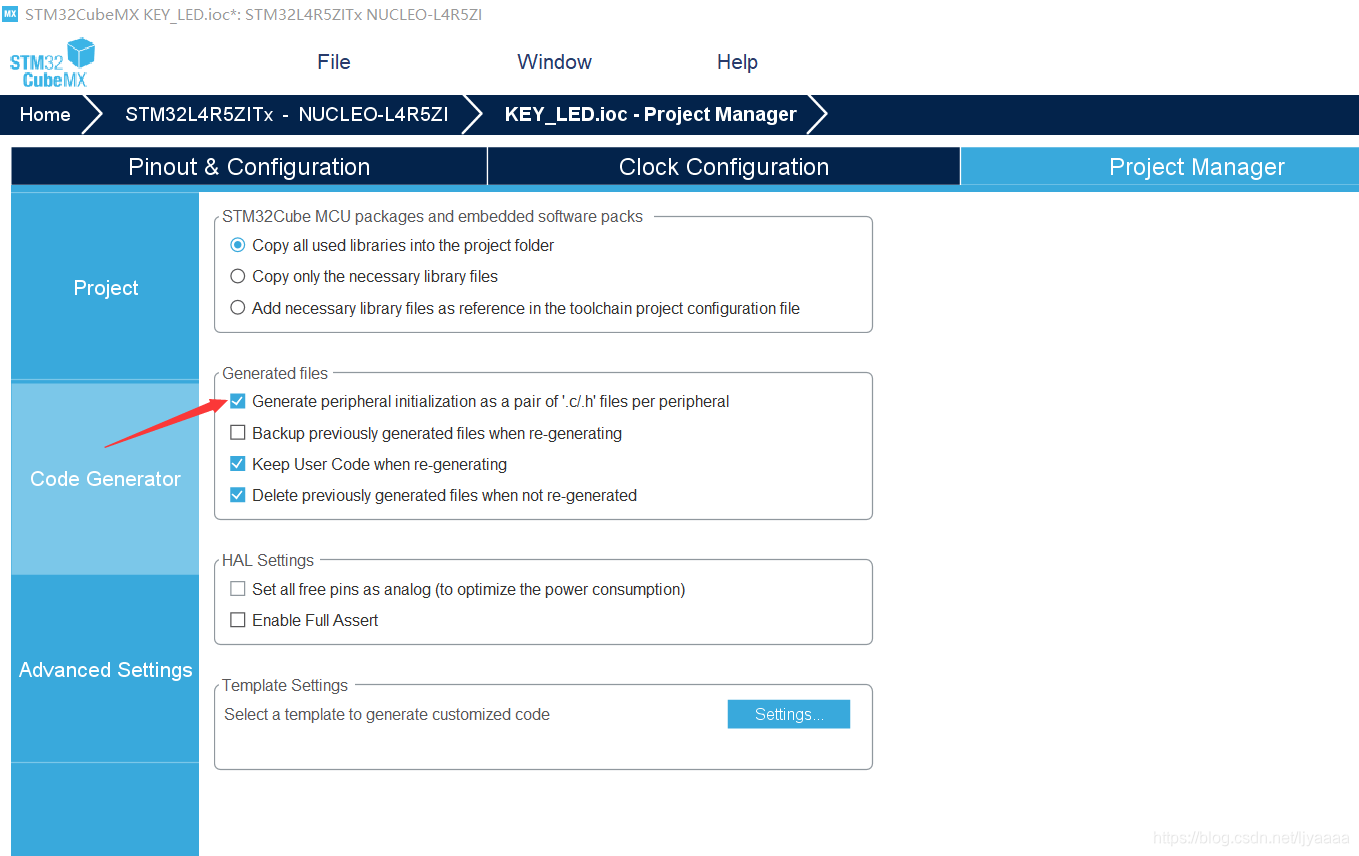Enable Backup previously generated files checkbox
Image resolution: width=1359 pixels, height=856 pixels.
coord(238,433)
